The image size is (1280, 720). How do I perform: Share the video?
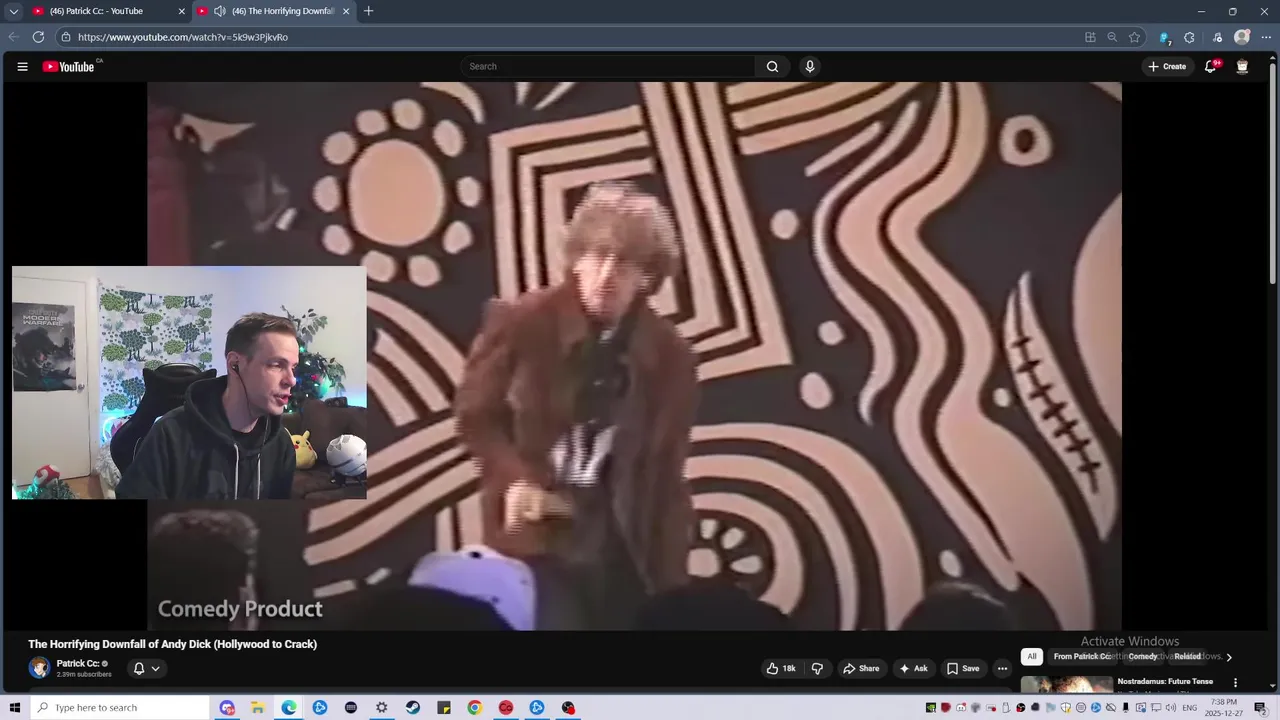860,668
